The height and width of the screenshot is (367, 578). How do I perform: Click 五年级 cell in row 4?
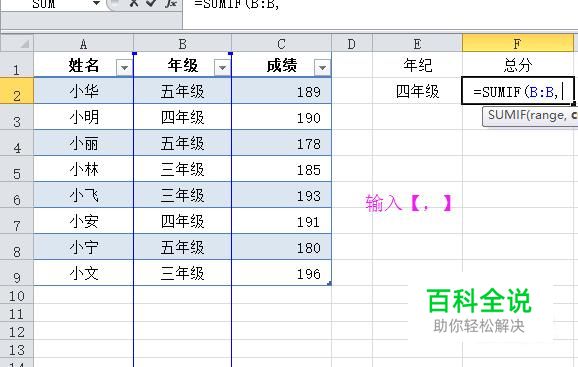point(182,143)
